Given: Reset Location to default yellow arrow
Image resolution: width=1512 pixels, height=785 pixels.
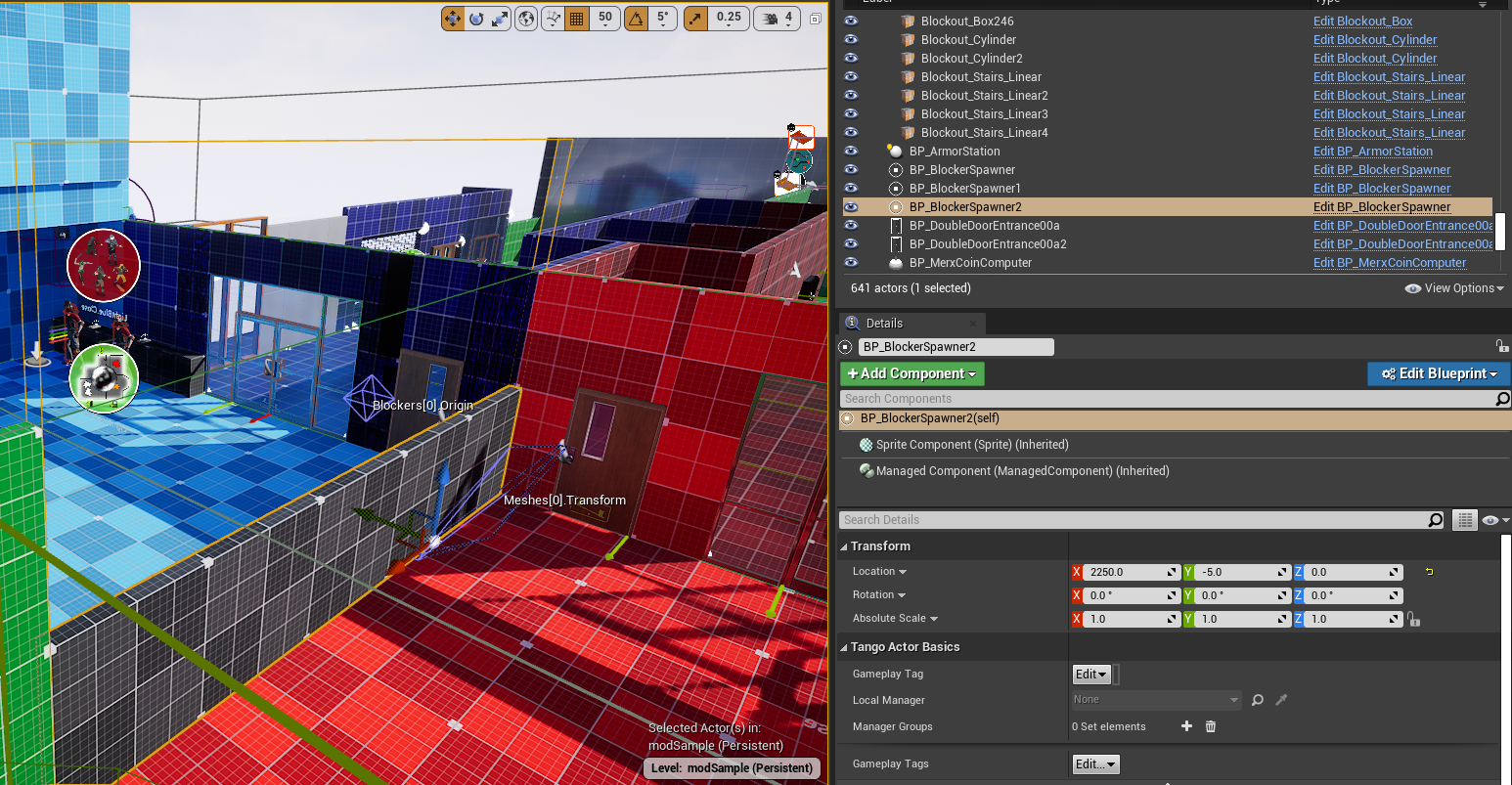Looking at the screenshot, I should click(1429, 572).
